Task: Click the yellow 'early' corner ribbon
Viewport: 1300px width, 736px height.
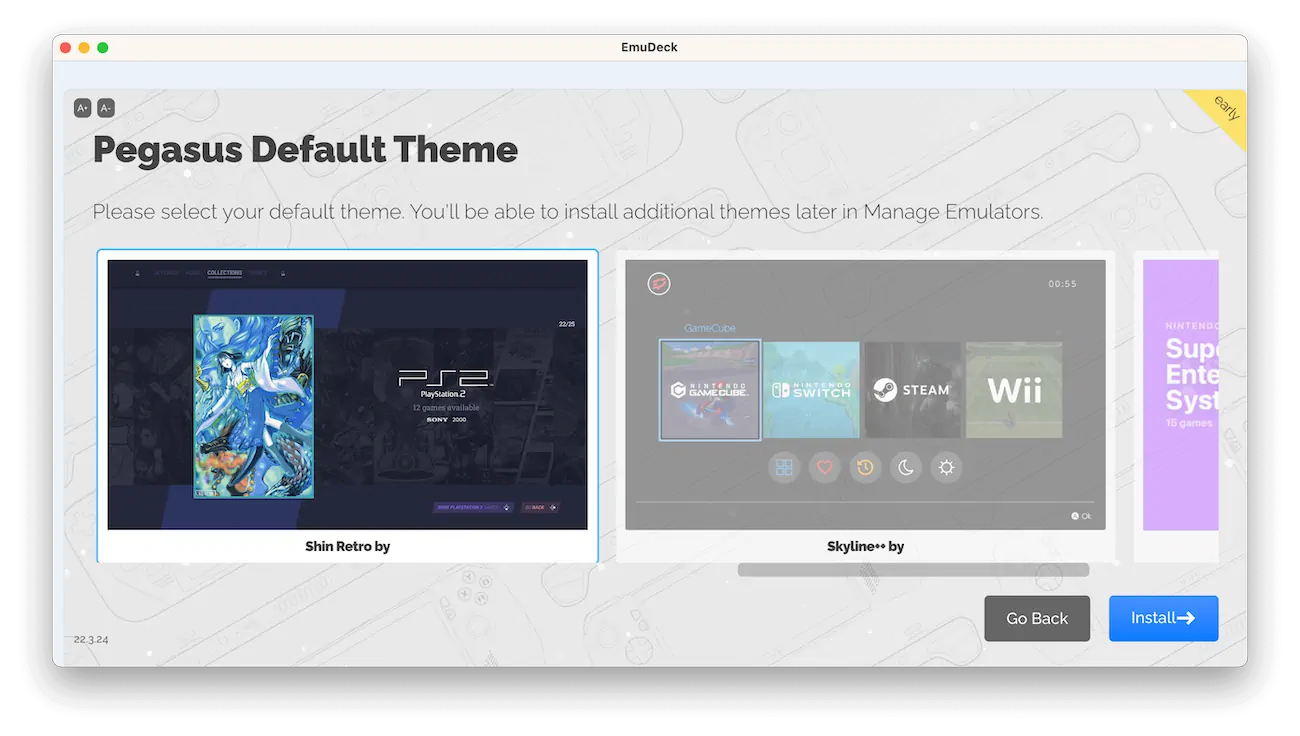Action: (x=1224, y=111)
